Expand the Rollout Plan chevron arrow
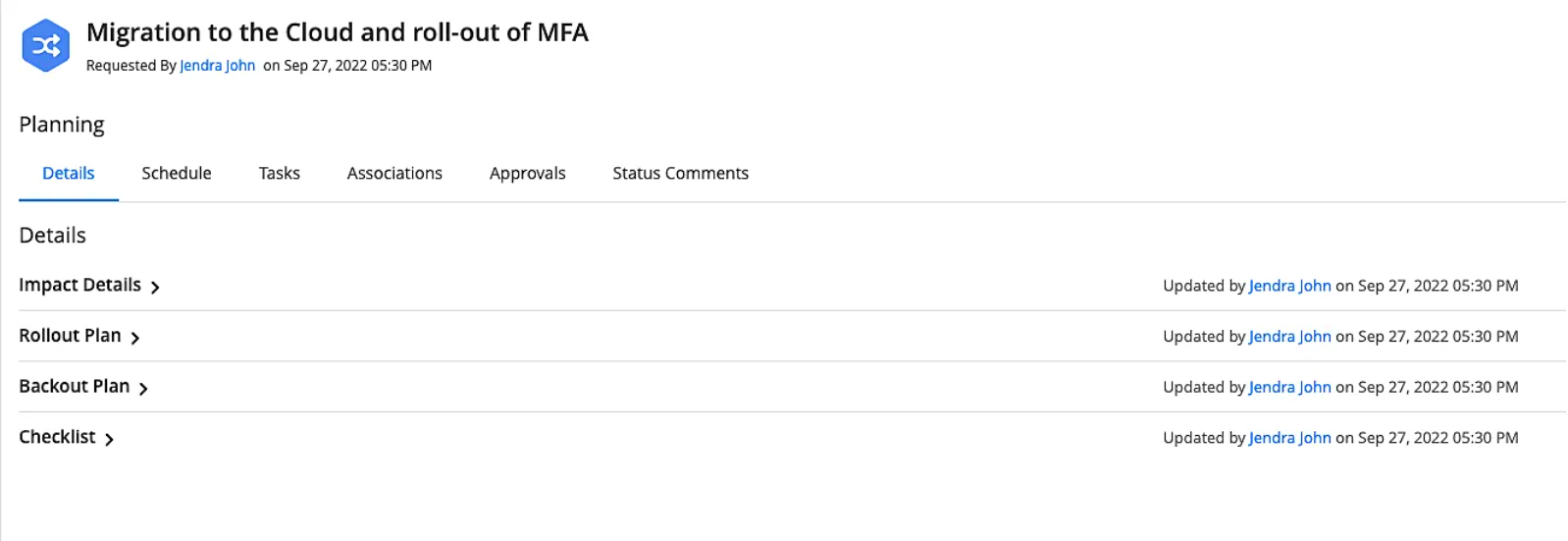Screen dimensions: 1568x541 tap(135, 338)
